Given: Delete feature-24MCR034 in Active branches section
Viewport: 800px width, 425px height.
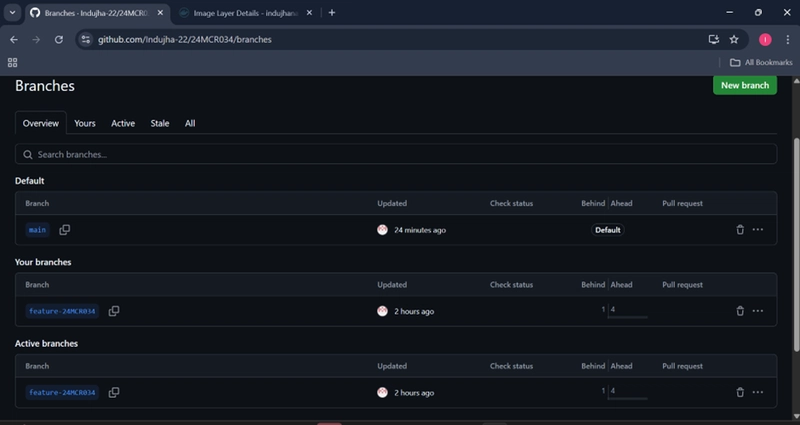Looking at the screenshot, I should click(x=740, y=392).
